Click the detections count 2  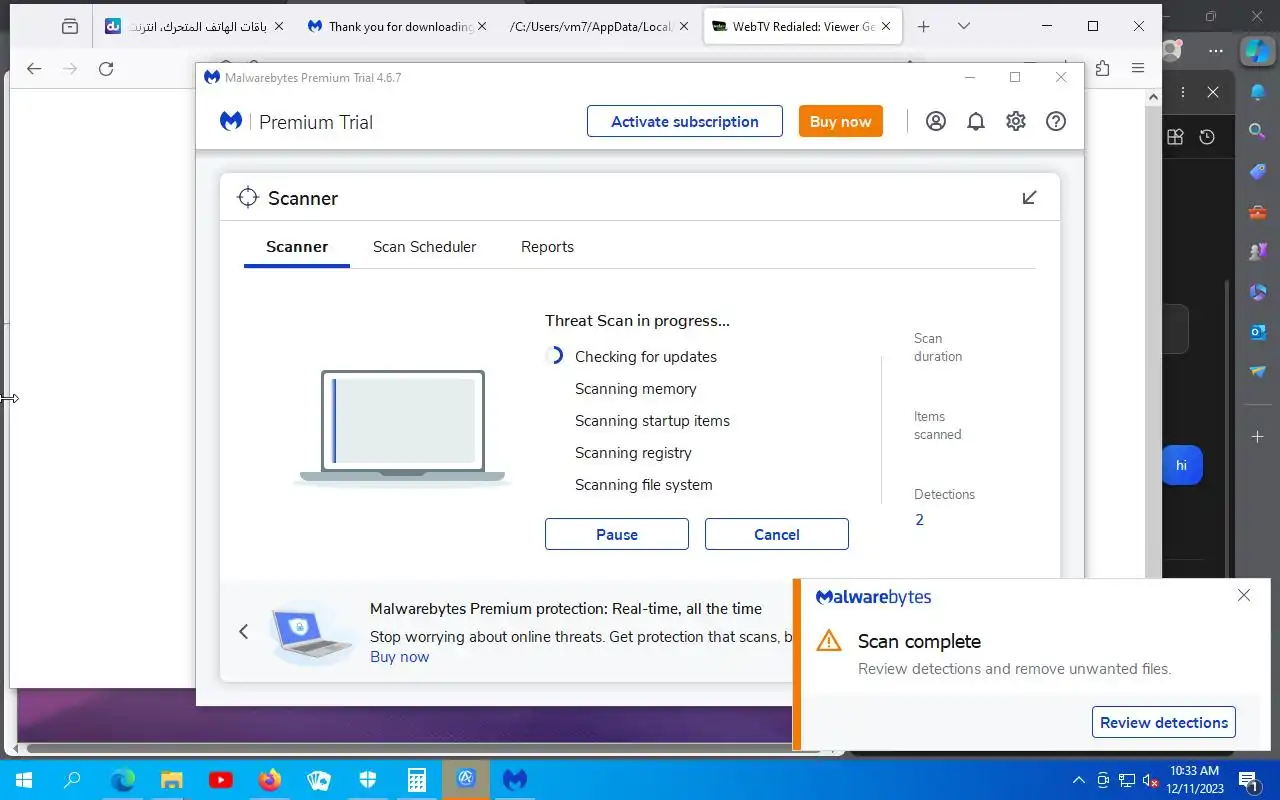919,520
